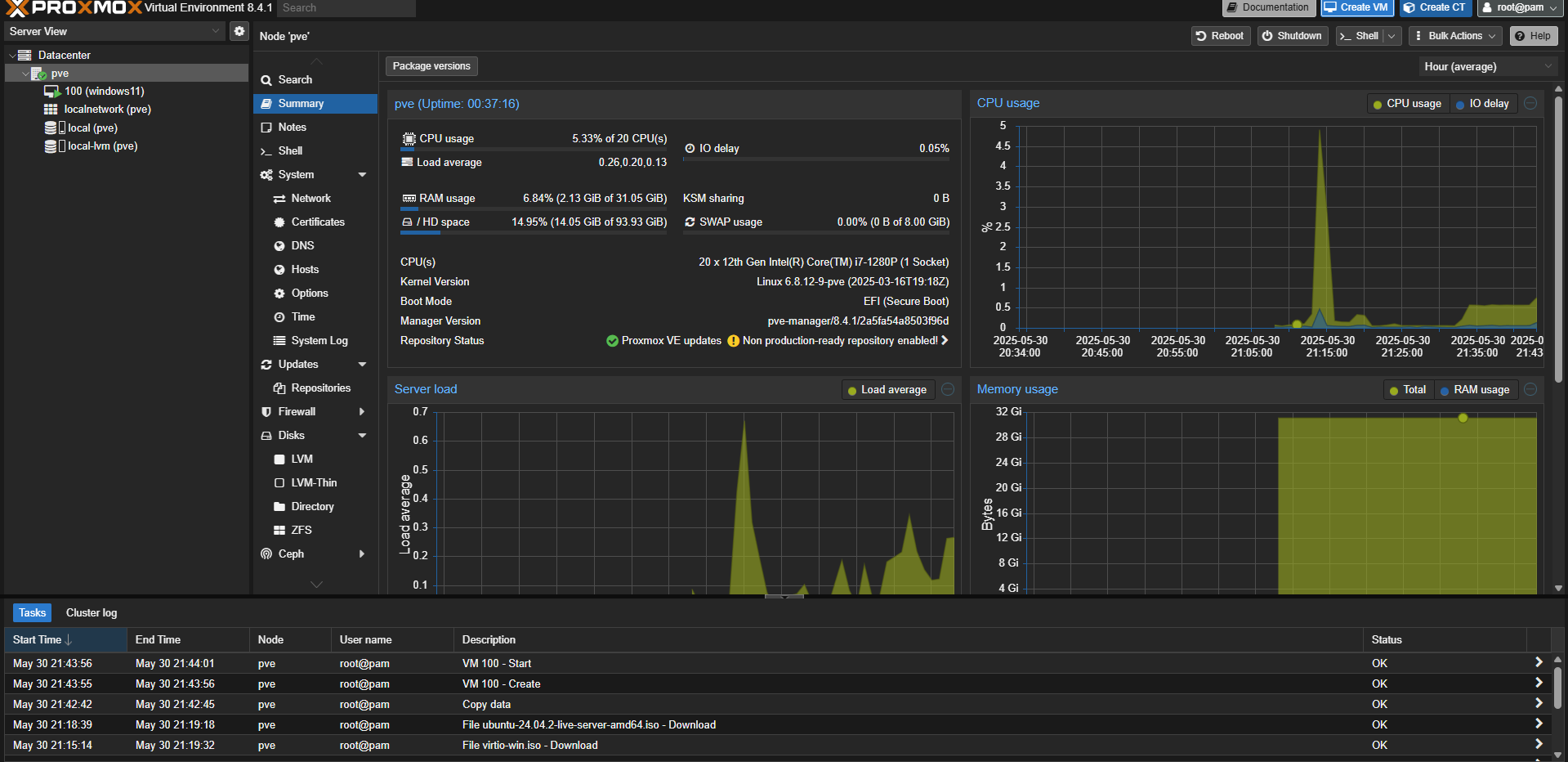Open Documentation link

click(1268, 7)
